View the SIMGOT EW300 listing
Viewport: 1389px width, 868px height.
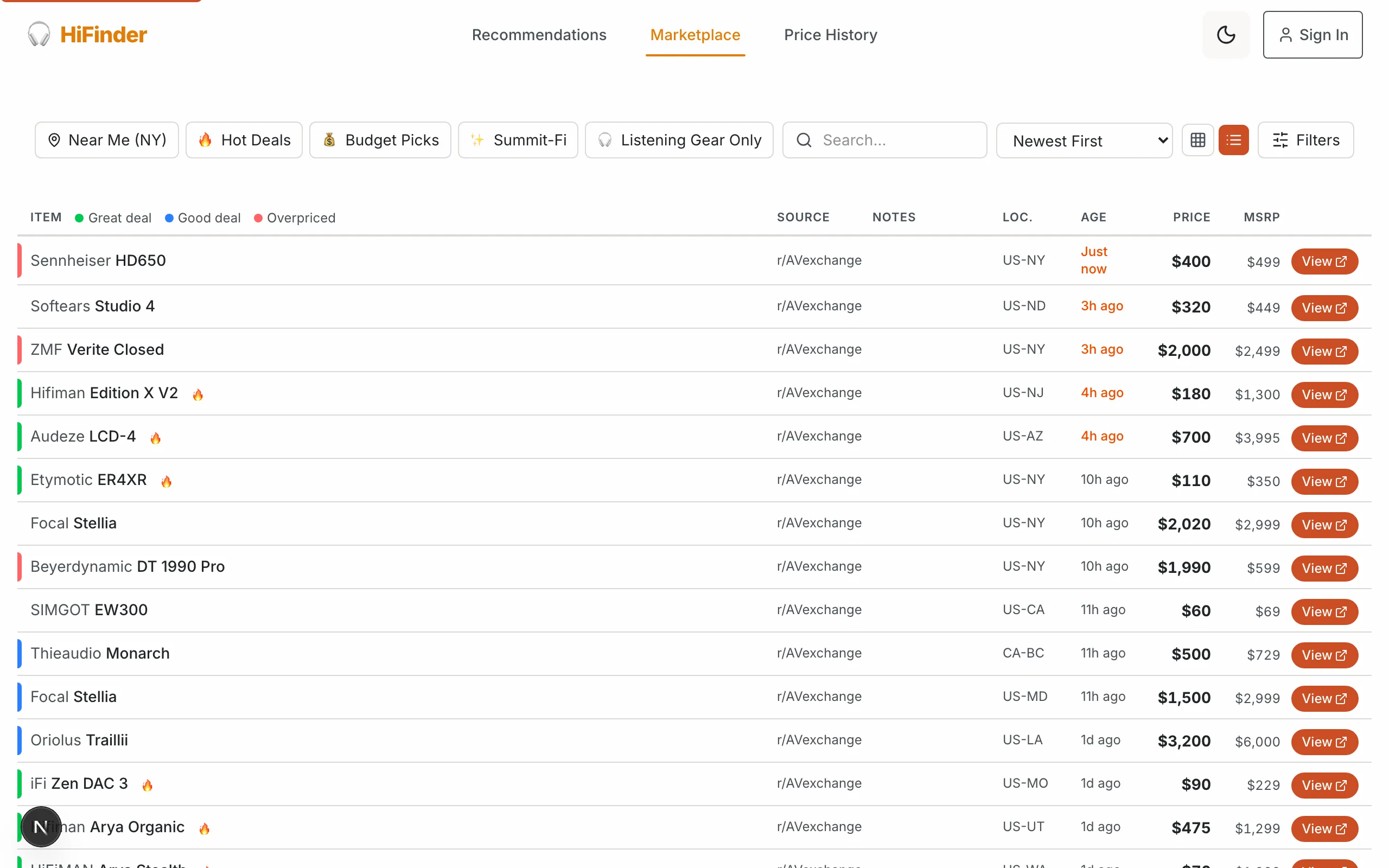[x=1324, y=611]
